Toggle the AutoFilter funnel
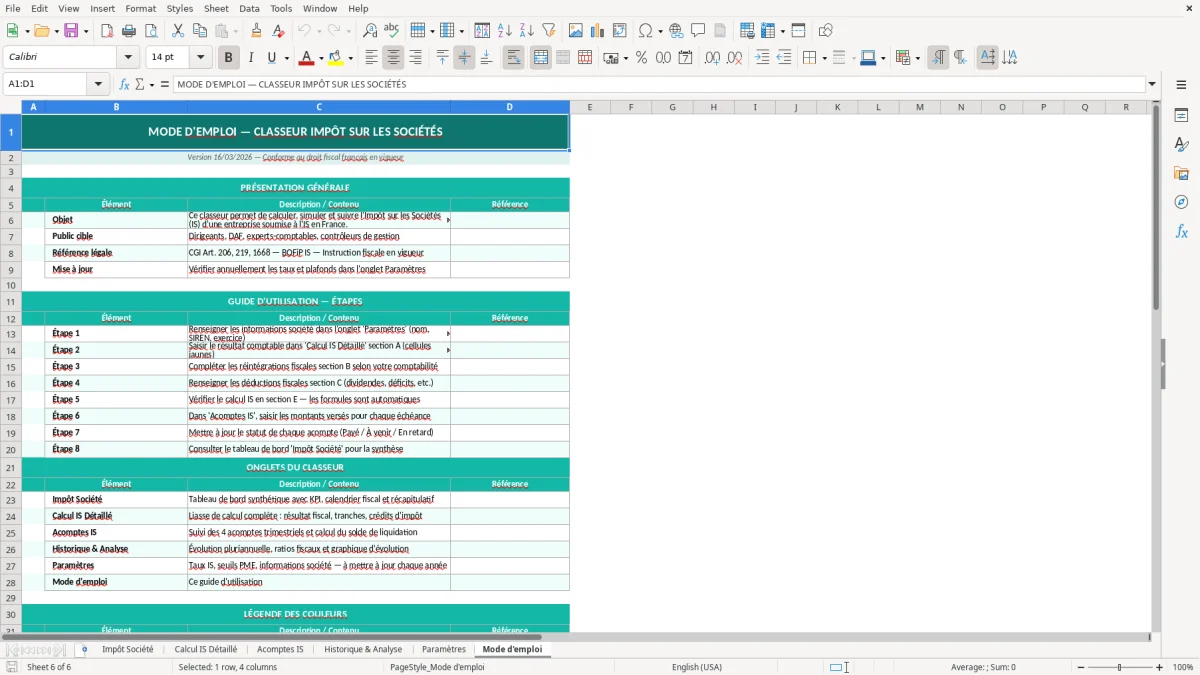 548,31
